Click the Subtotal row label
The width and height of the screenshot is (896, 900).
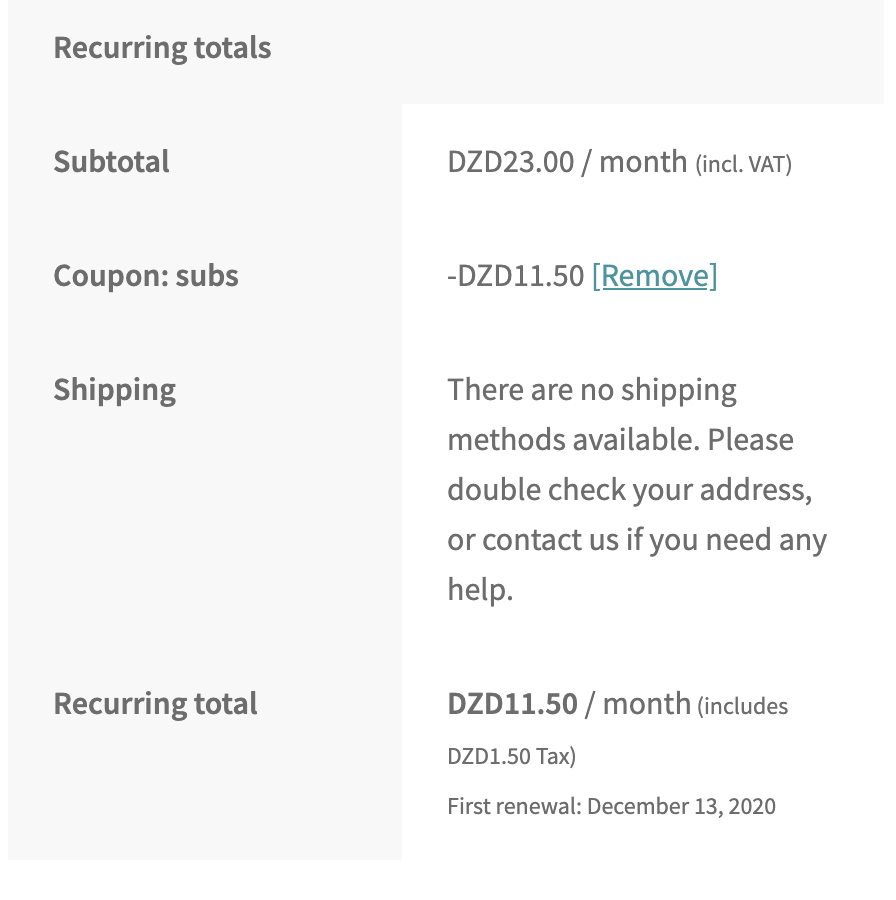point(110,161)
